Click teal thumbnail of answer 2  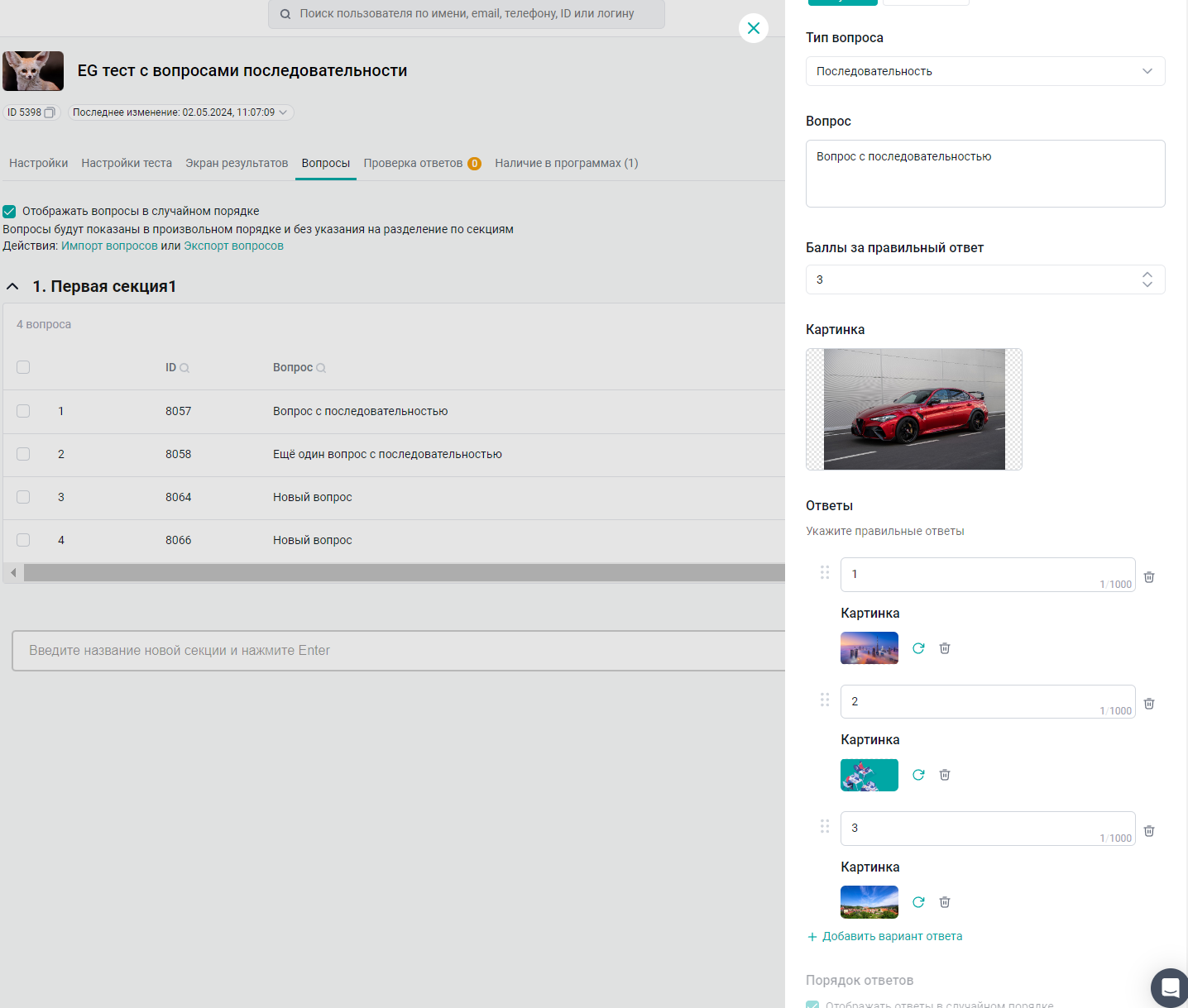point(869,775)
